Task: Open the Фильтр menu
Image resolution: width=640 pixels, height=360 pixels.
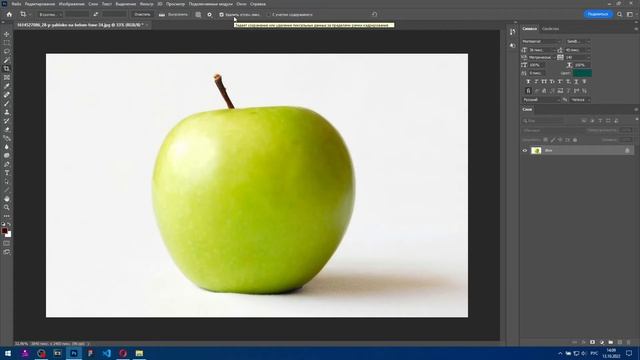Action: pyautogui.click(x=147, y=4)
